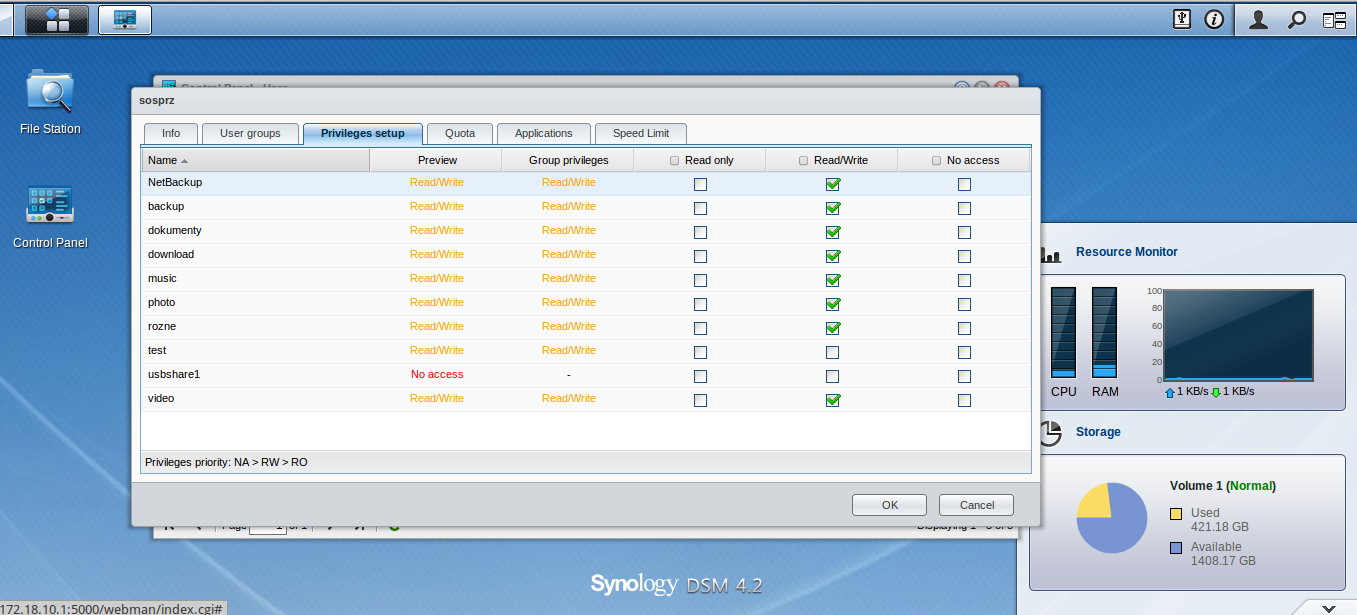
Task: Click blue Available legend swatch
Action: click(1176, 548)
